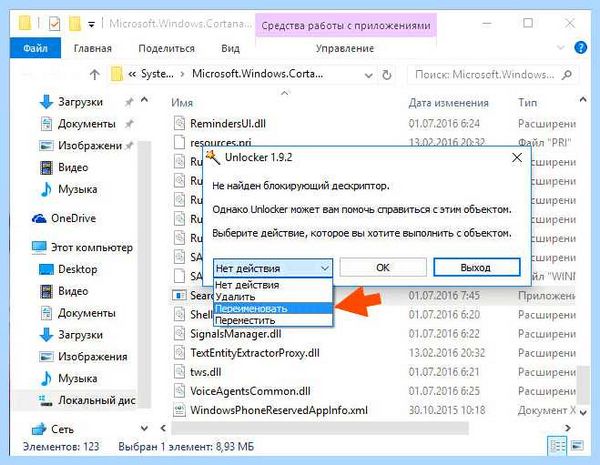Click date cell 30.10.2015 10:18
Image resolution: width=600 pixels, height=465 pixels.
[x=447, y=410]
